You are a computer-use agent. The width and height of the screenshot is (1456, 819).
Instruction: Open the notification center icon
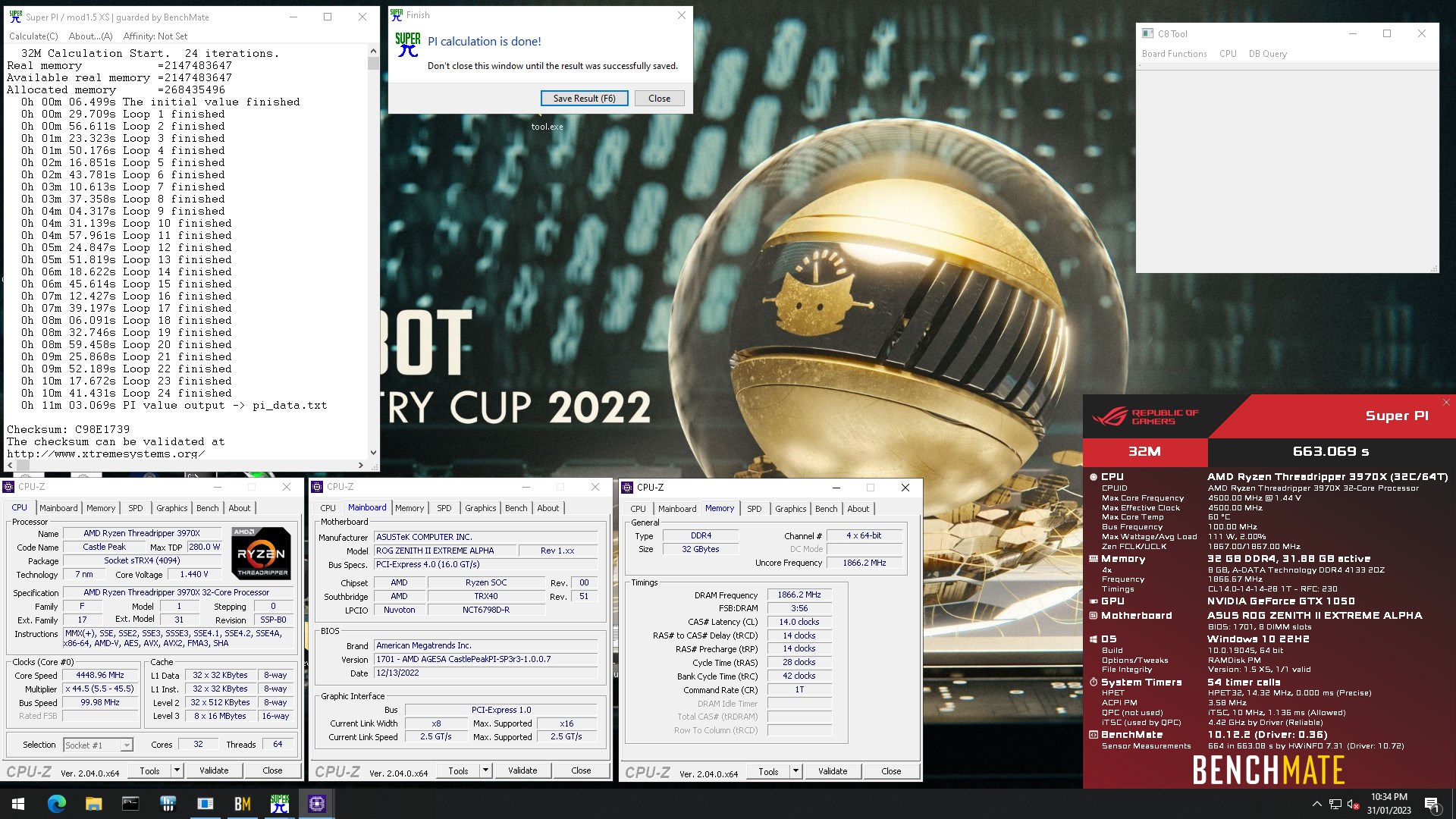(1432, 805)
